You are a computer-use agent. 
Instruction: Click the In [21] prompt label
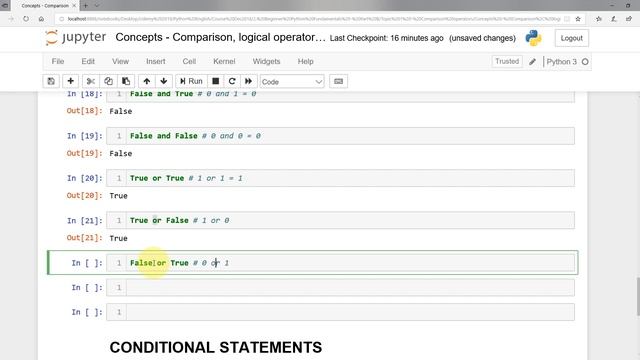(x=84, y=221)
